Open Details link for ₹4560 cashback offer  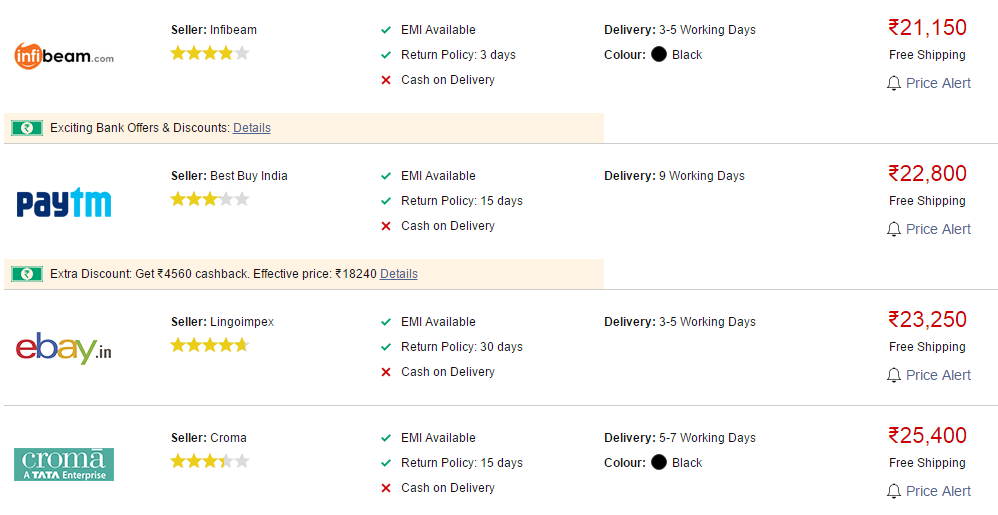click(398, 274)
